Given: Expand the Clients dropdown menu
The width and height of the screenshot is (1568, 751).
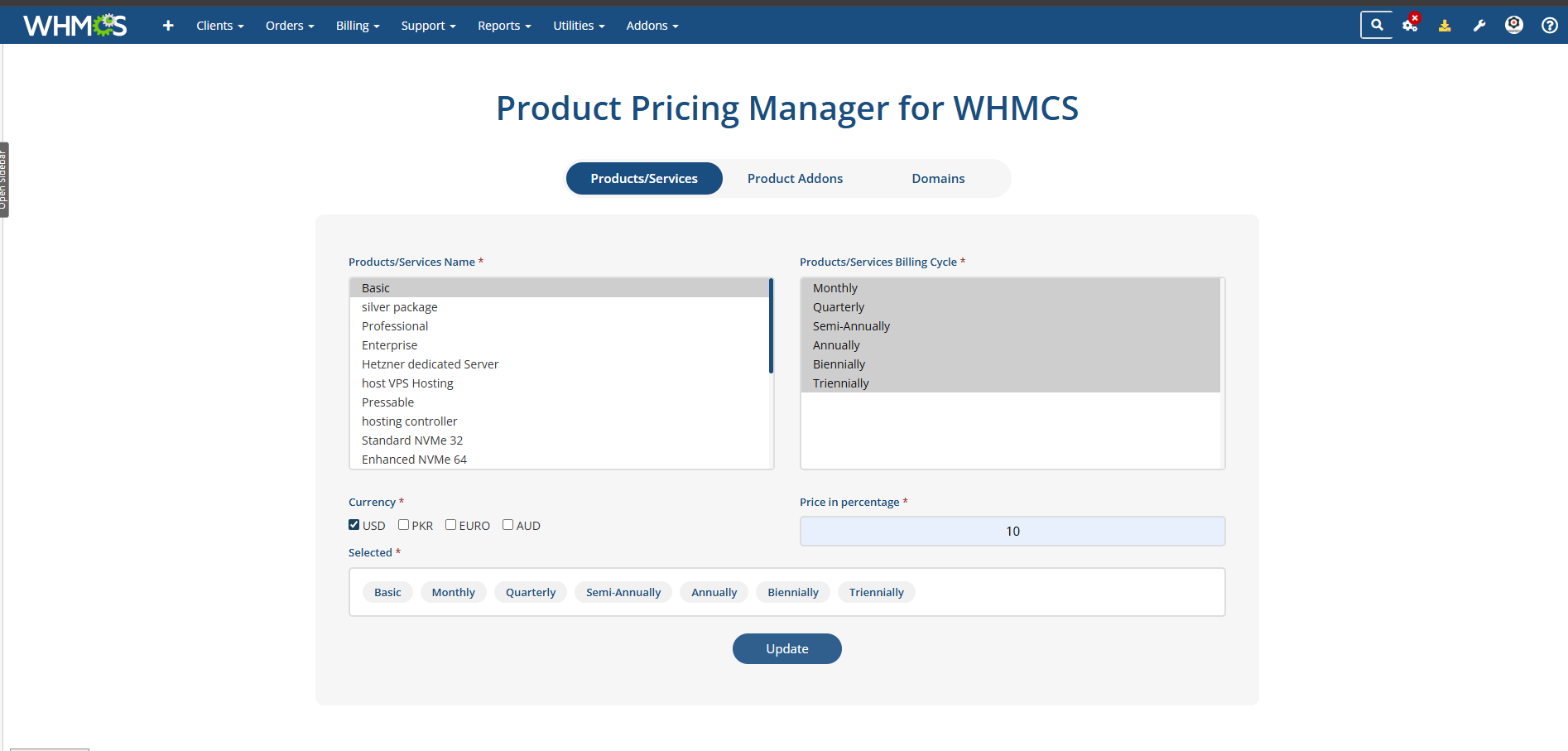Looking at the screenshot, I should tap(219, 26).
